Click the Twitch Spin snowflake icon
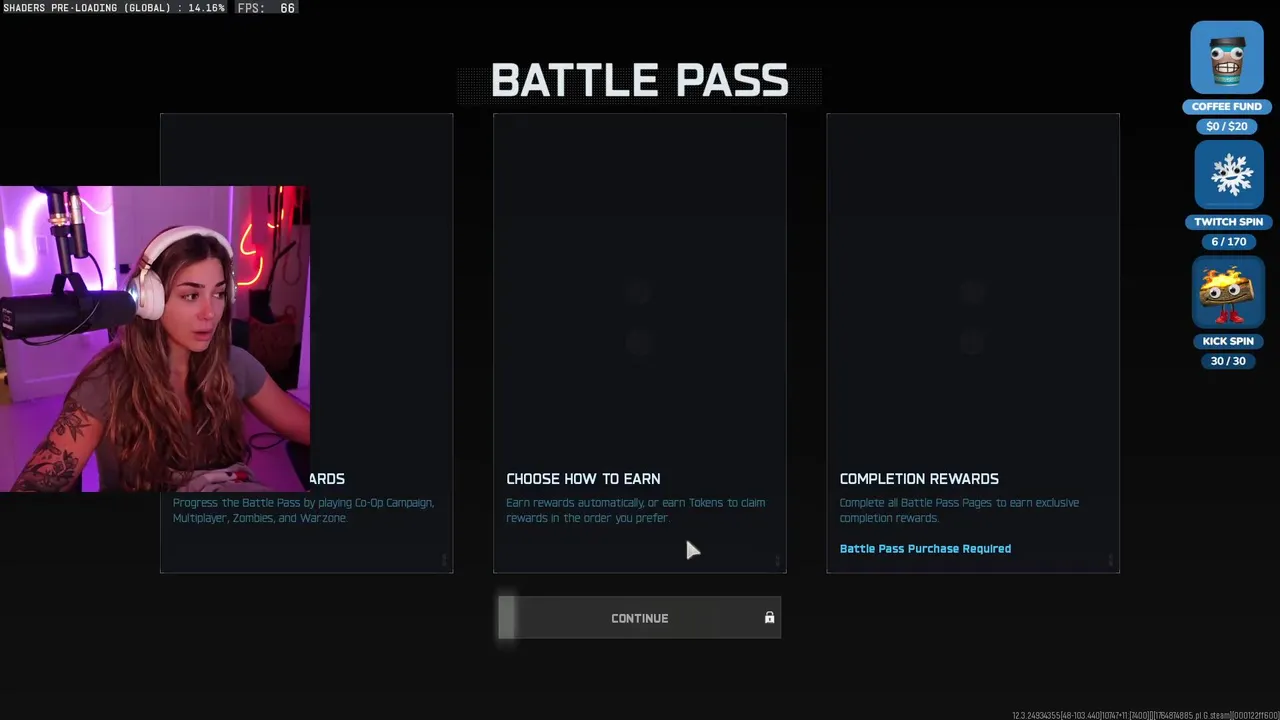The width and height of the screenshot is (1280, 720). [x=1230, y=175]
